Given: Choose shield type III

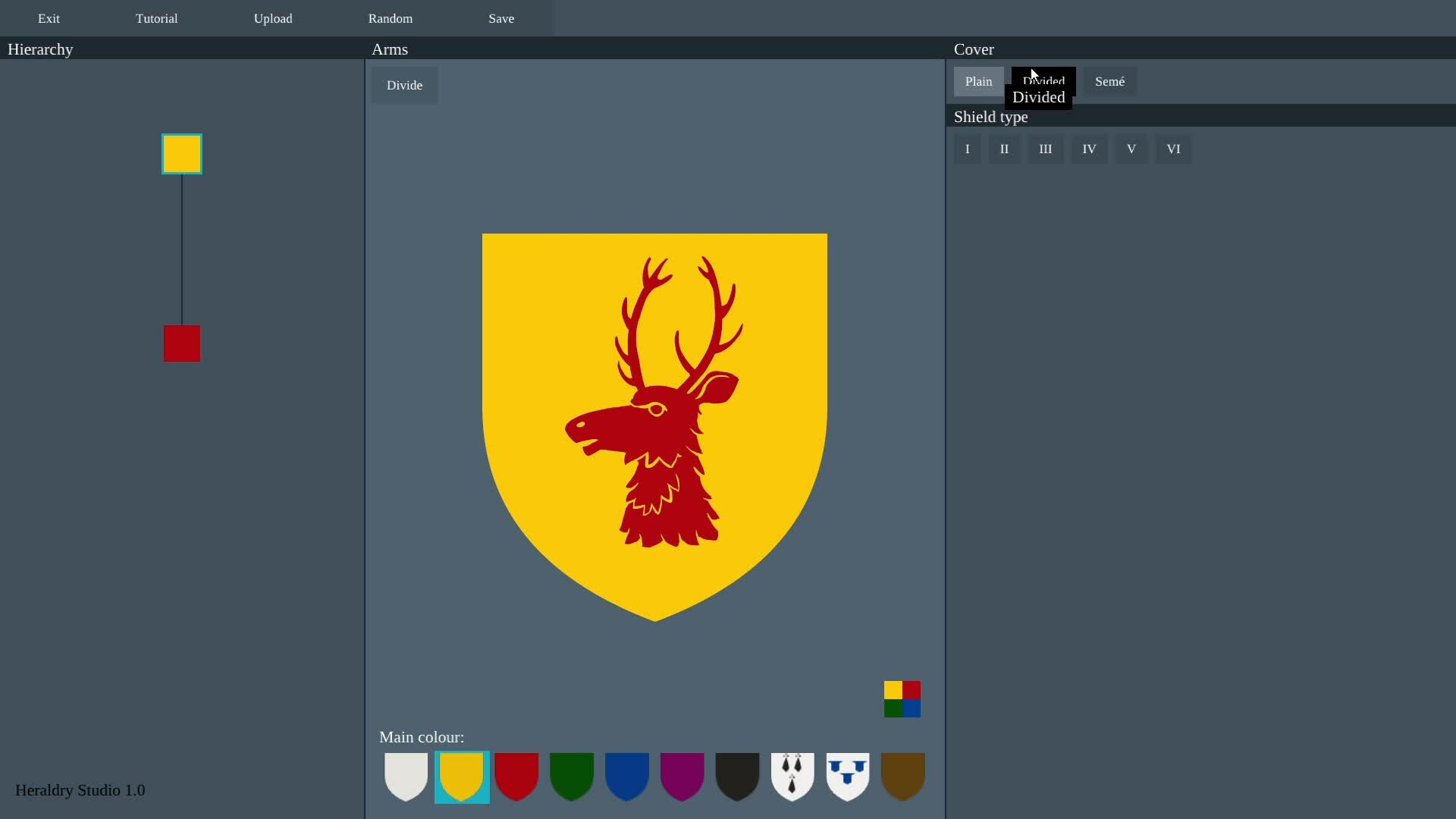Looking at the screenshot, I should (1045, 149).
